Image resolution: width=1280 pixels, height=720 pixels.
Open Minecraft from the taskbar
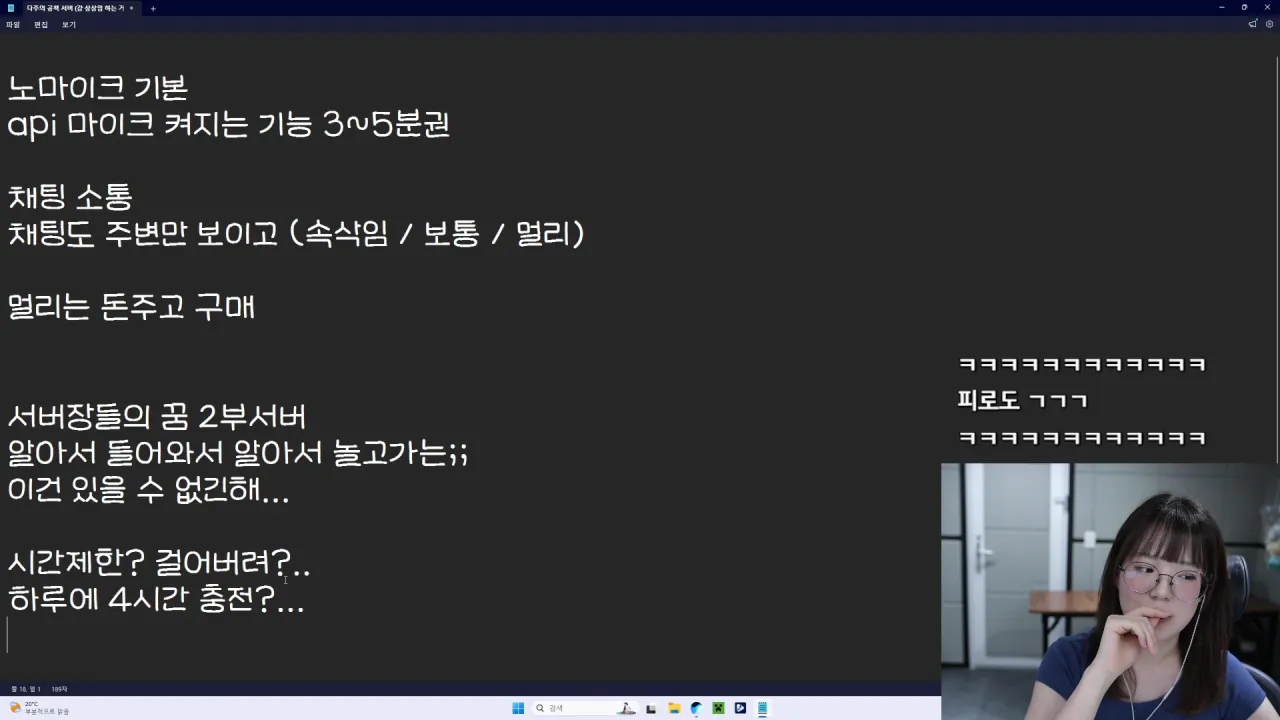tap(718, 708)
